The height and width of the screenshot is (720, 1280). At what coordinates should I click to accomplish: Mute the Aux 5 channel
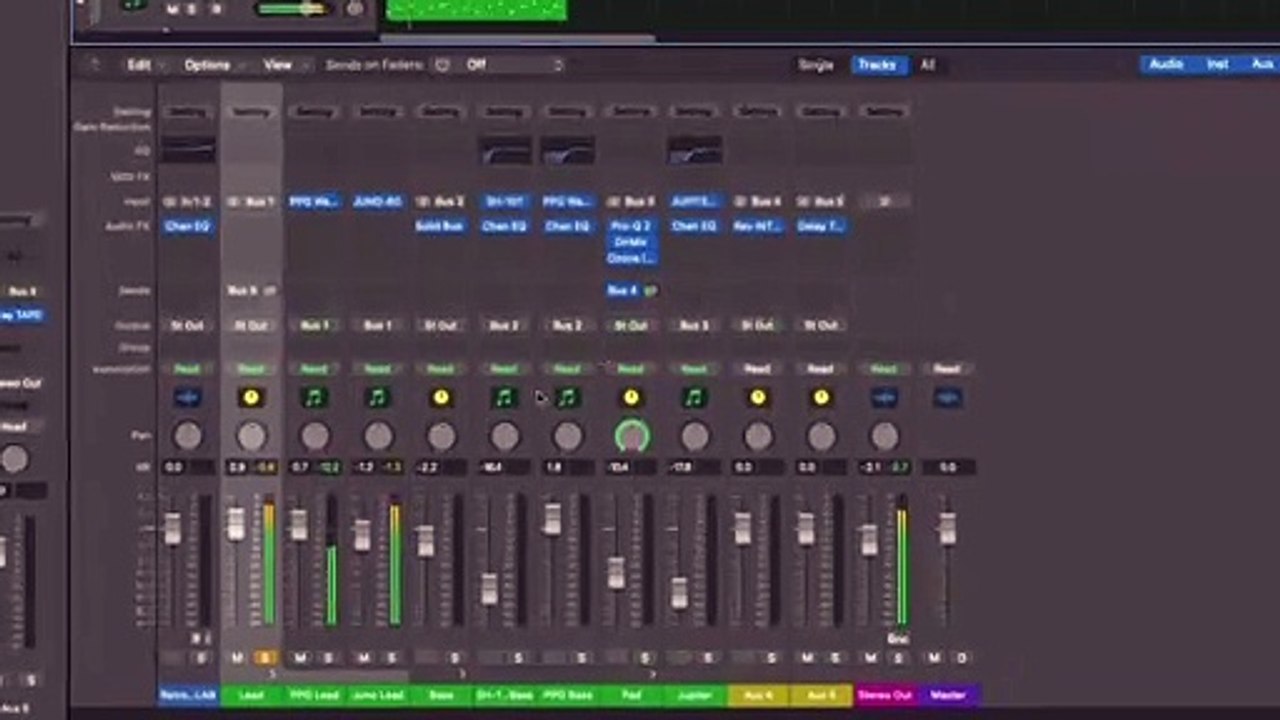point(807,658)
